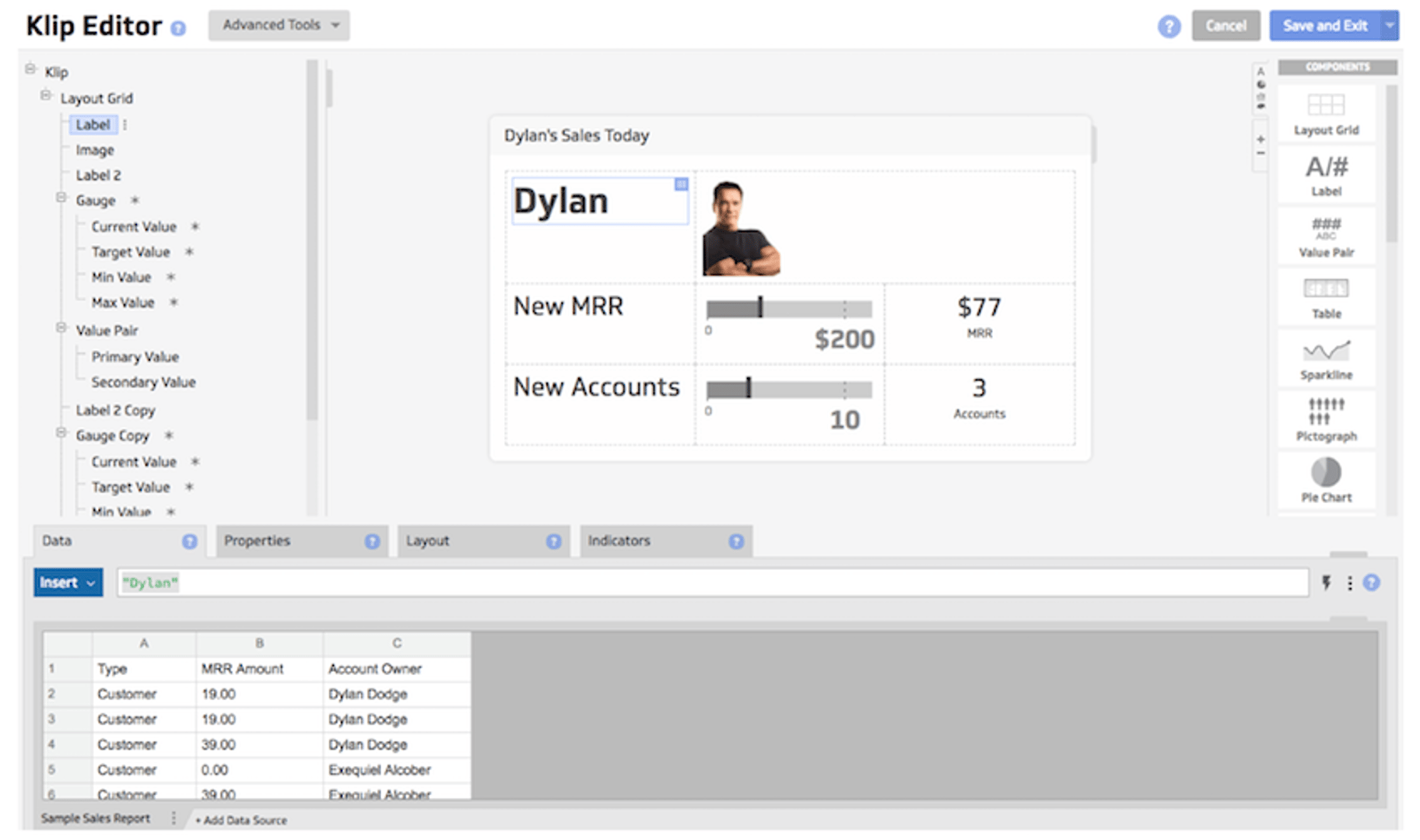Open the Insert dropdown in formula bar
Image resolution: width=1420 pixels, height=840 pixels.
click(67, 582)
